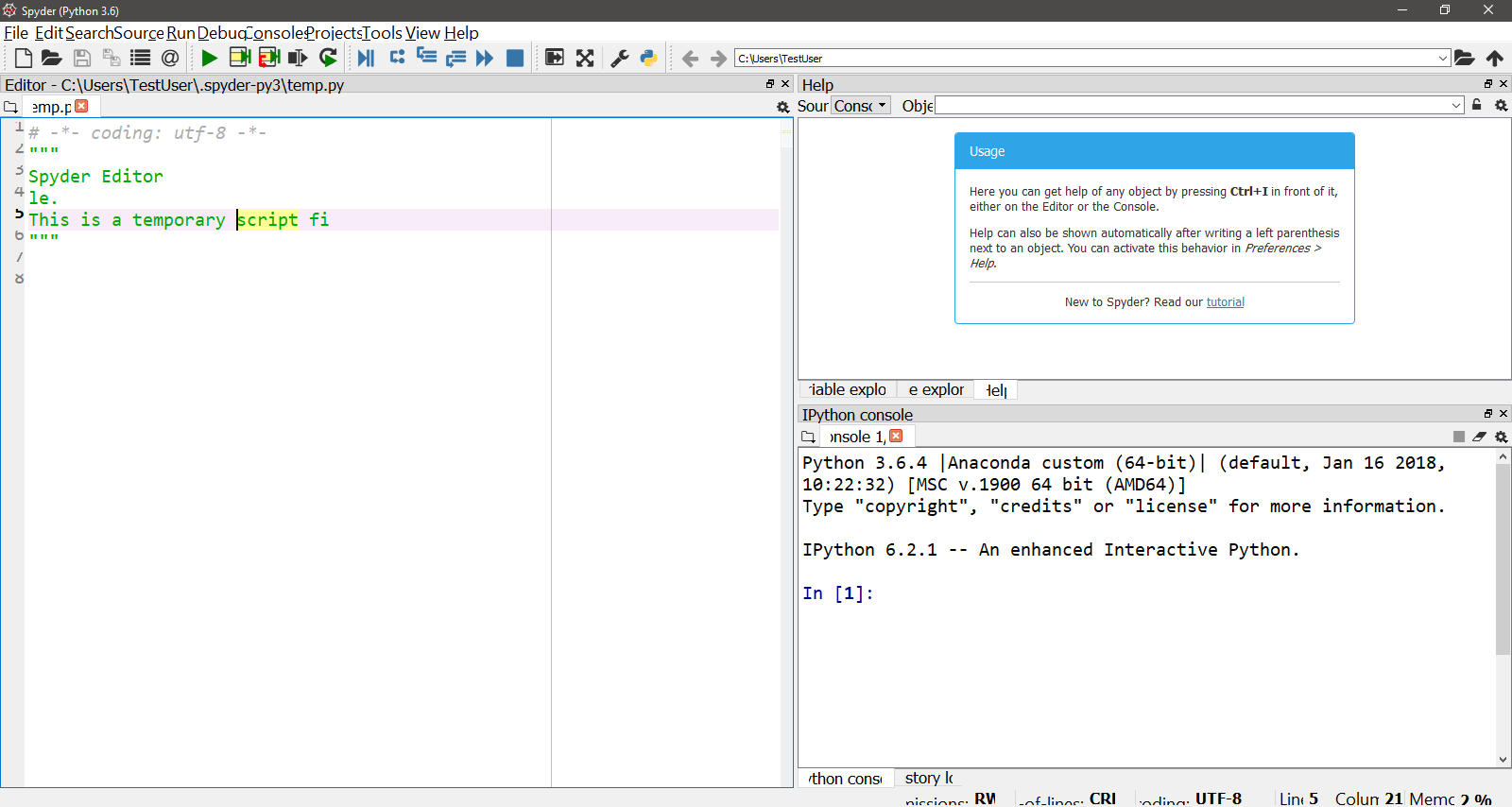Toggle the Help pane lock icon
Viewport: 1512px width, 807px height.
click(1477, 105)
